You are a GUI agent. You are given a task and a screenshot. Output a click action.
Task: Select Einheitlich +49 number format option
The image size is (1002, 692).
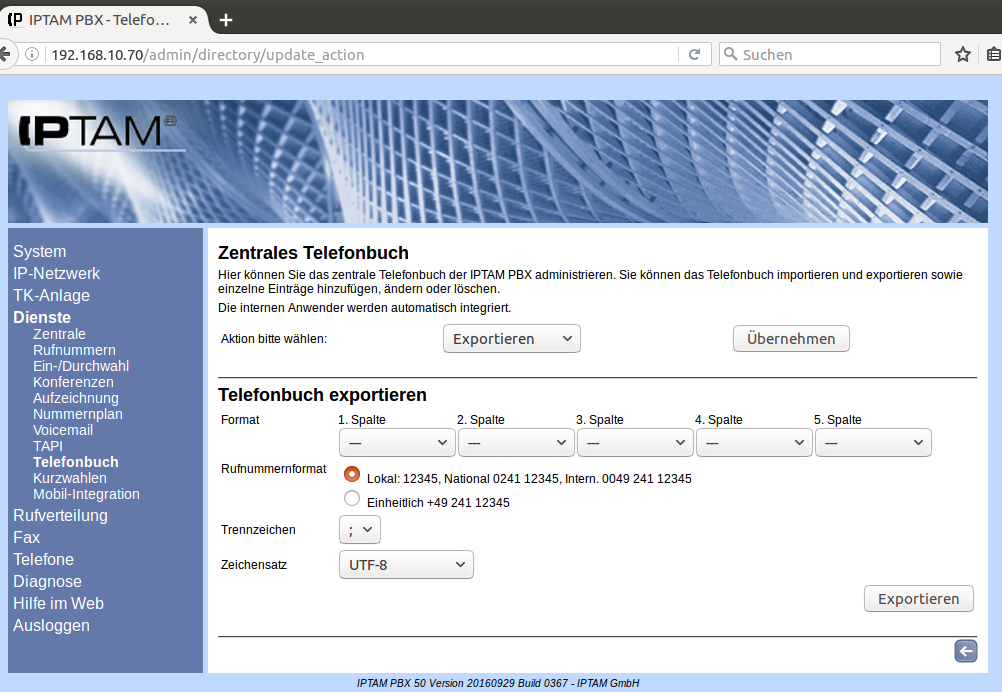click(351, 499)
